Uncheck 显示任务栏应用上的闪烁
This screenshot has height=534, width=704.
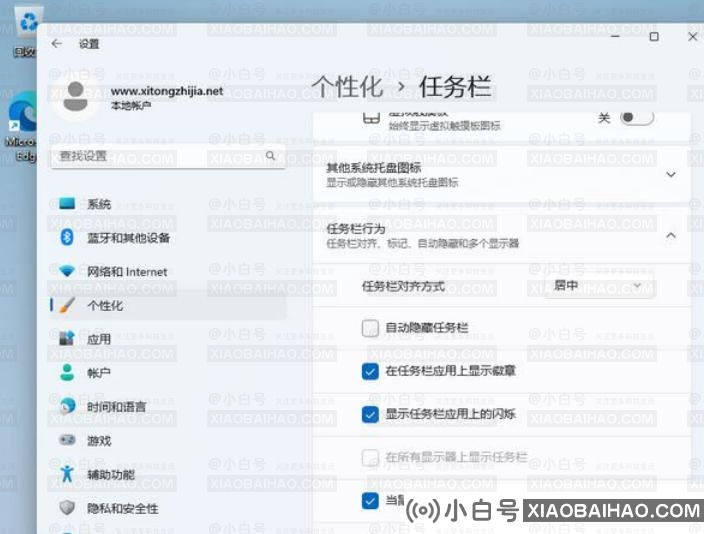click(x=370, y=414)
